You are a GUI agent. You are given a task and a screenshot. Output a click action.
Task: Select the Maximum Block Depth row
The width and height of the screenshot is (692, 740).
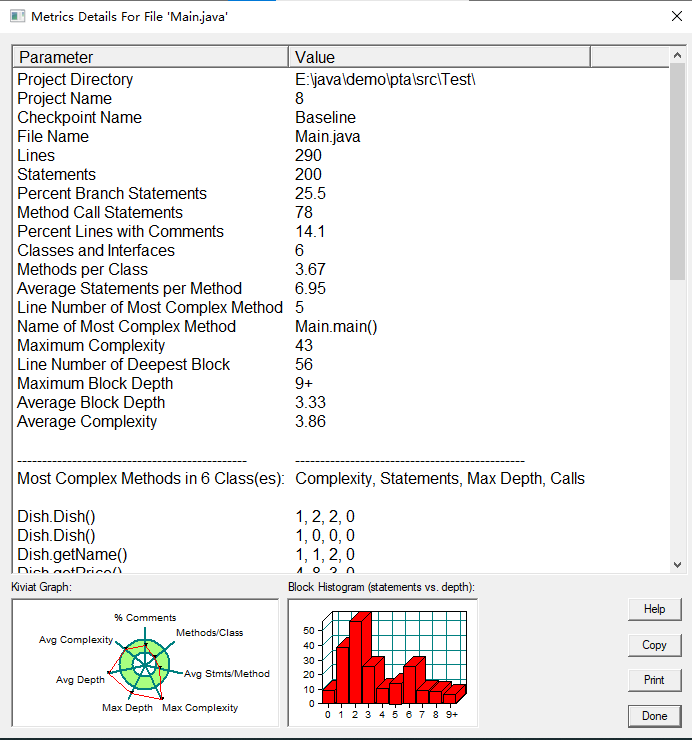point(340,384)
